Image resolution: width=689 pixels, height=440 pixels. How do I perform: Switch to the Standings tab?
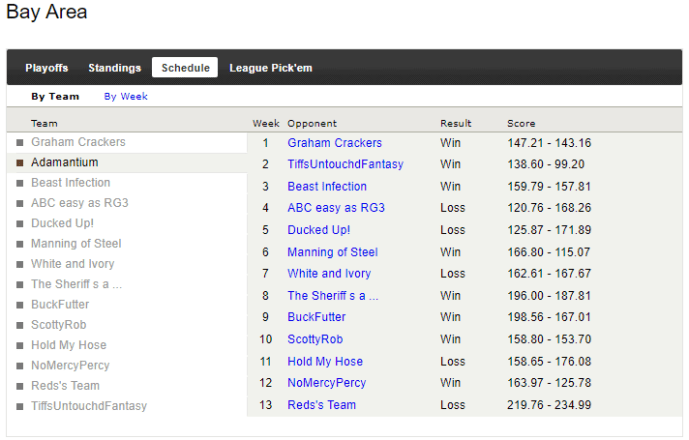(114, 68)
